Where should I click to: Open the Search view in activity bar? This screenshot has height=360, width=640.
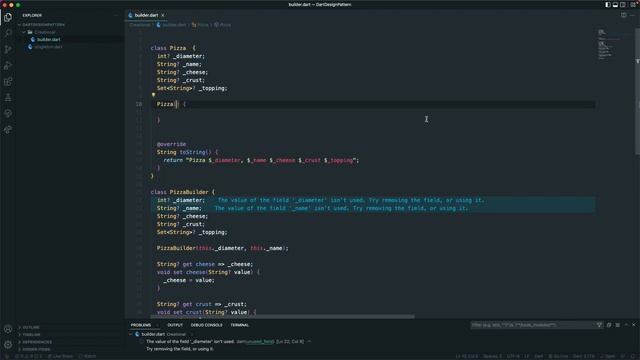pyautogui.click(x=8, y=33)
